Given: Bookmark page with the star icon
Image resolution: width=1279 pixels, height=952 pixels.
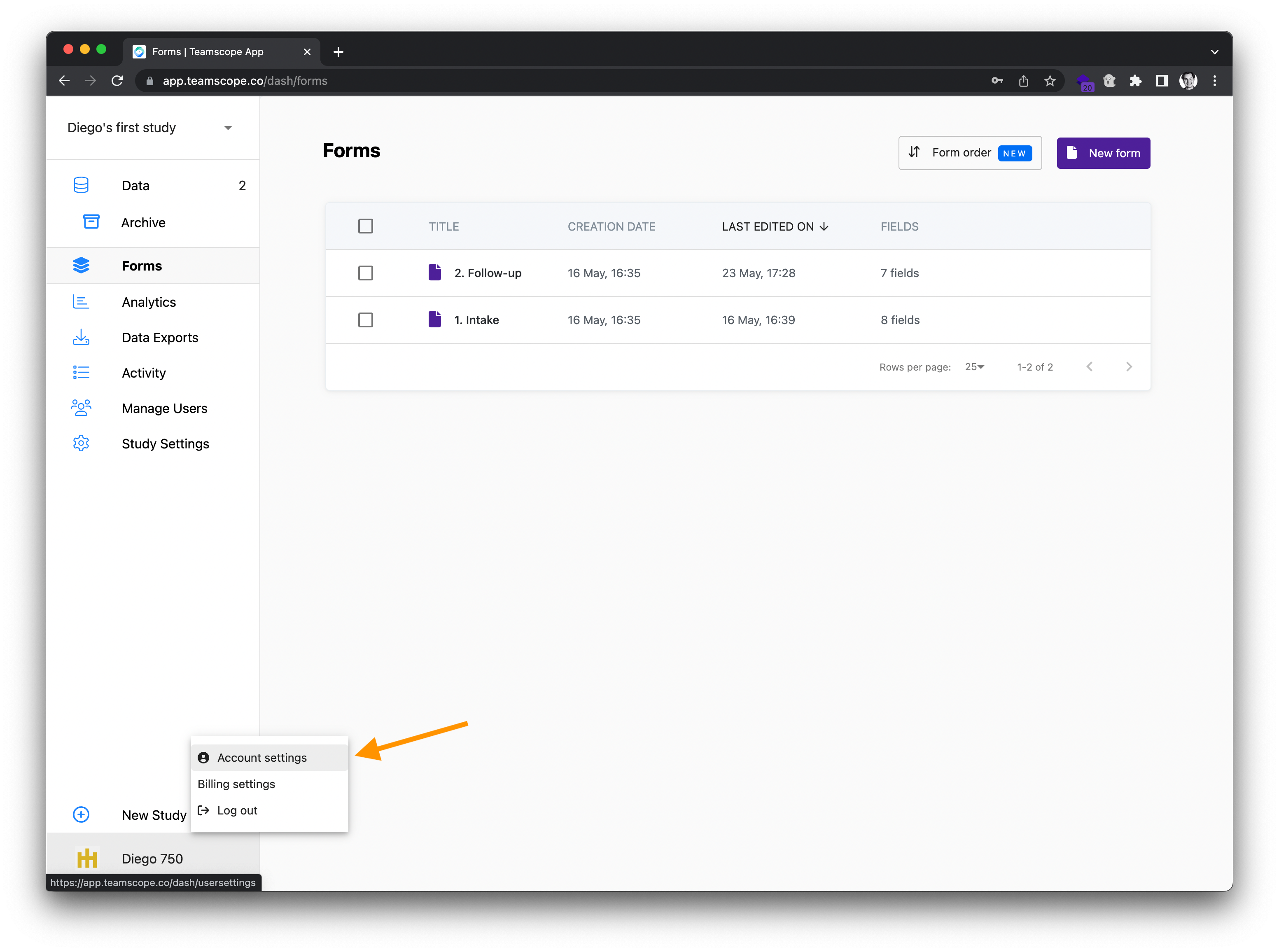Looking at the screenshot, I should 1050,81.
